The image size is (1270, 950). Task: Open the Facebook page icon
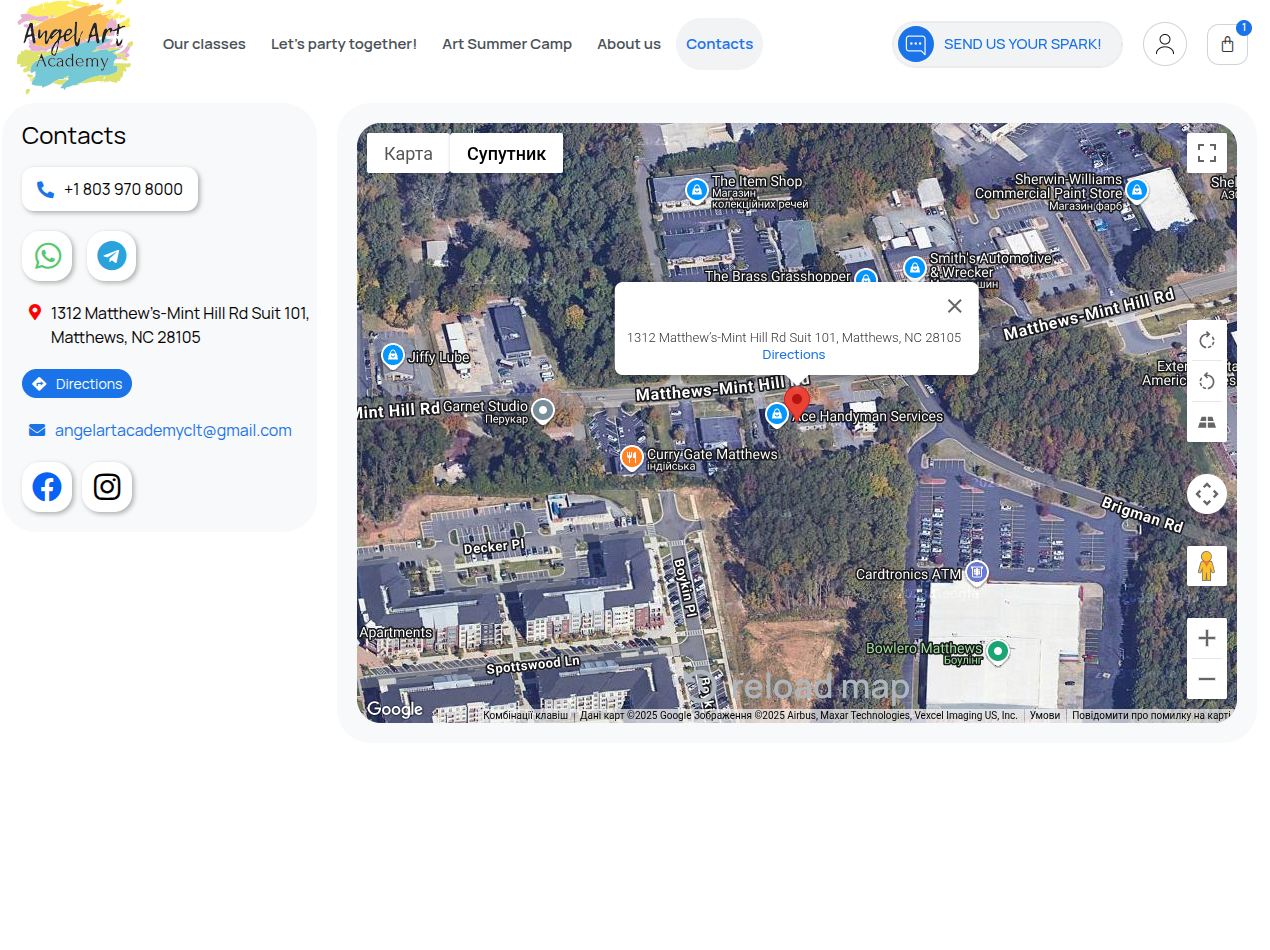(x=47, y=487)
